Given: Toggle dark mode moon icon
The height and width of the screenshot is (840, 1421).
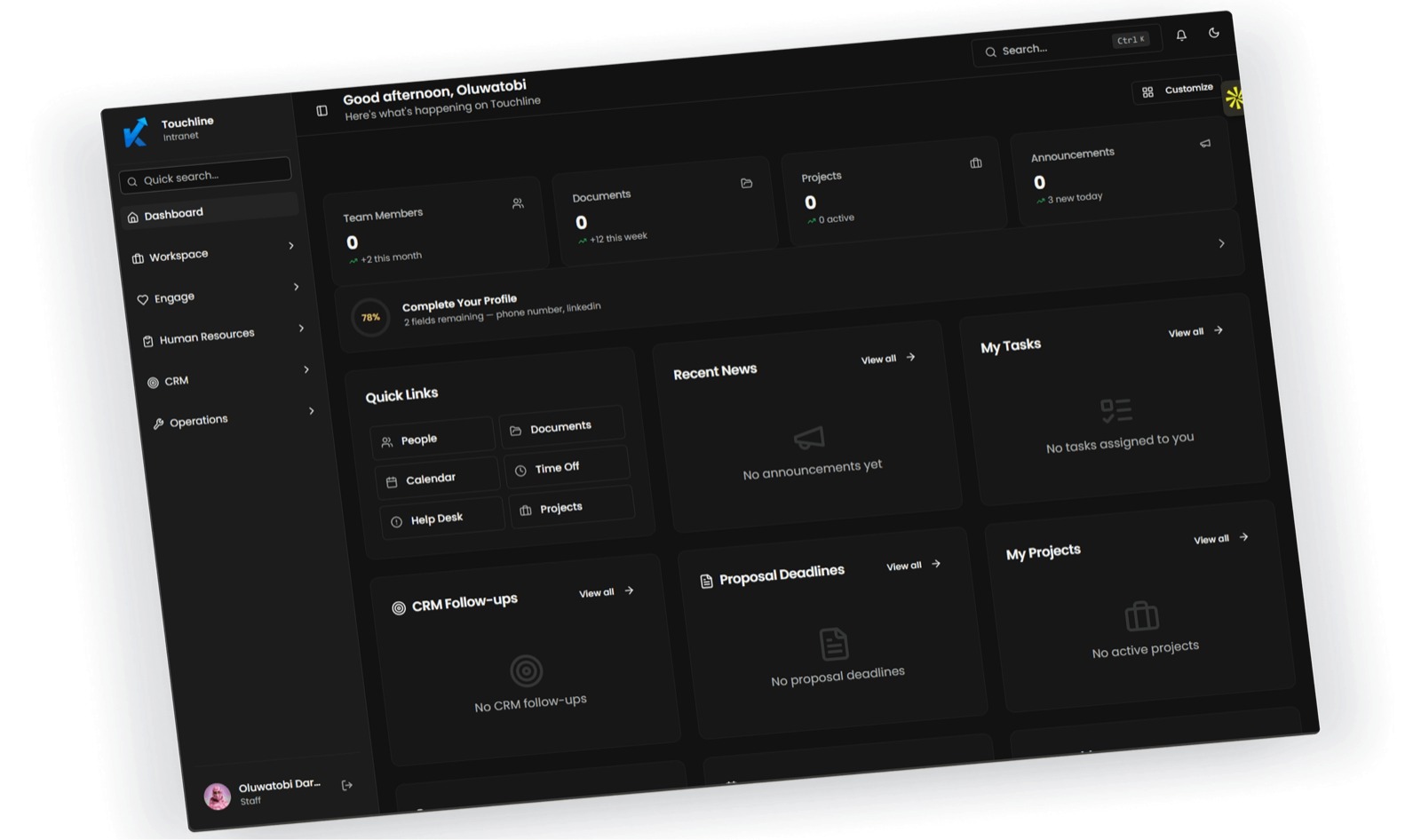Looking at the screenshot, I should click(x=1214, y=33).
